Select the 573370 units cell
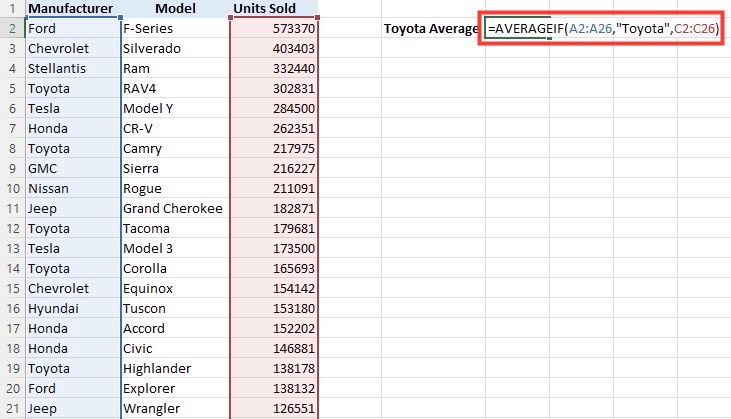The width and height of the screenshot is (731, 419). pos(275,28)
